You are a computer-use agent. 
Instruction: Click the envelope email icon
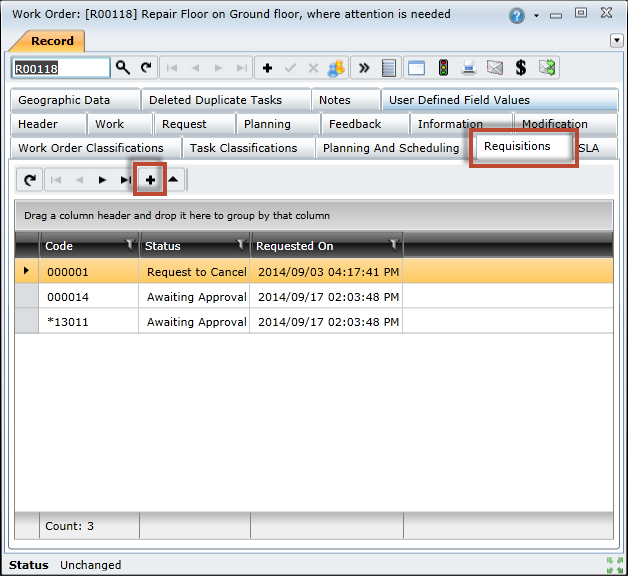click(x=494, y=68)
